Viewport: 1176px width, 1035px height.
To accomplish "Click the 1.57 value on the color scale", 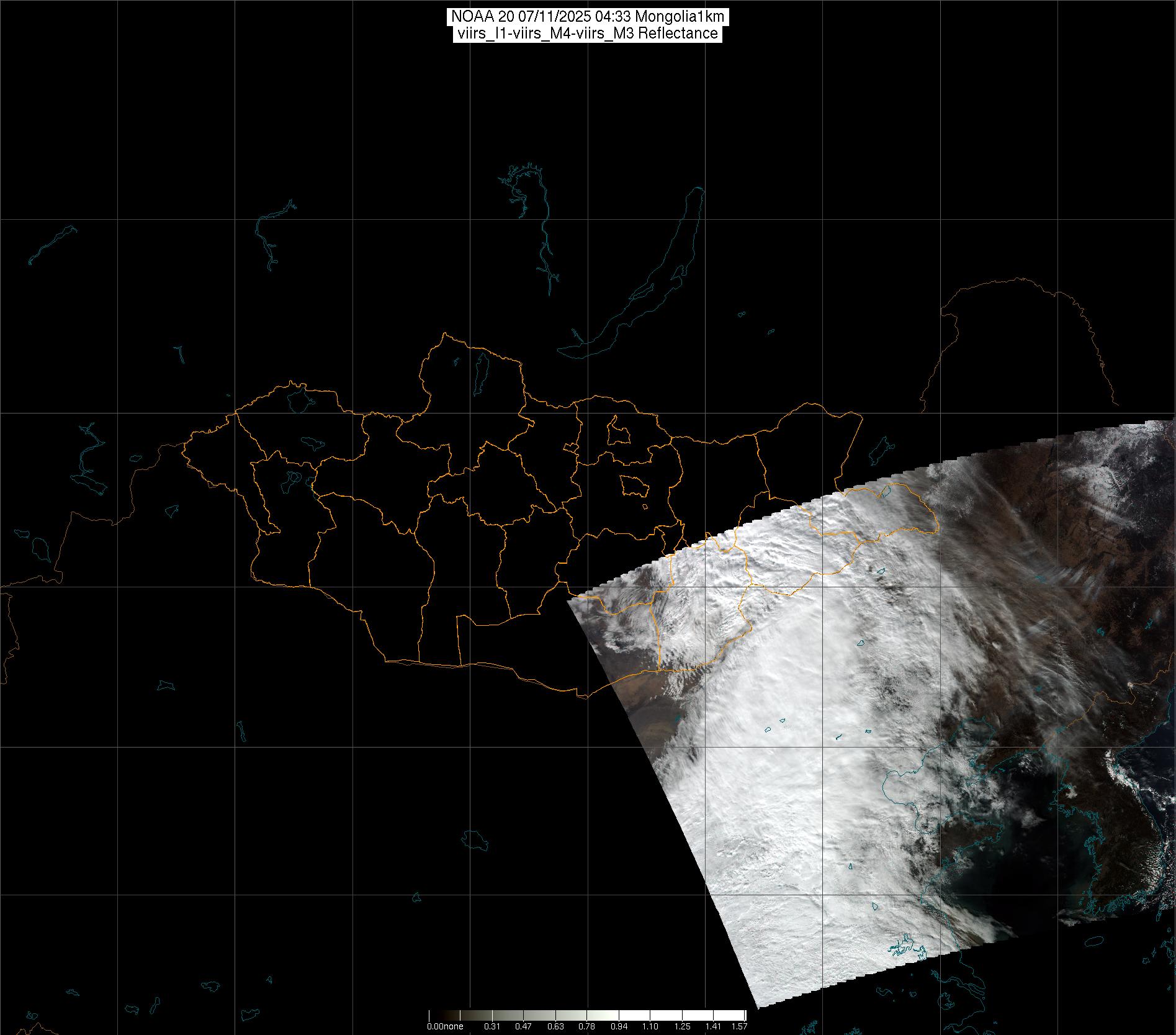I will (739, 1026).
